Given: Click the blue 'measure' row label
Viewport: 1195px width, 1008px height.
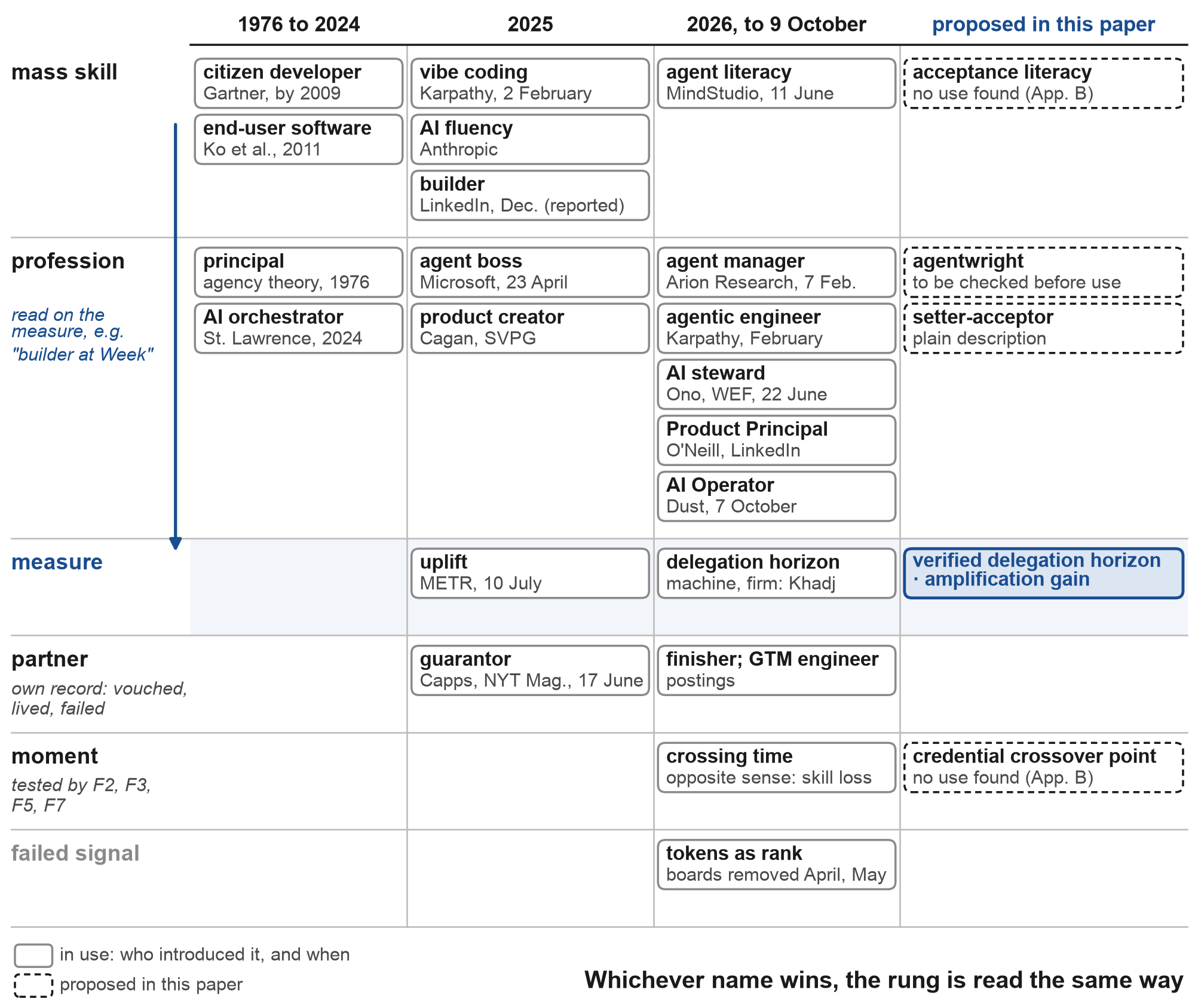Looking at the screenshot, I should (x=57, y=562).
